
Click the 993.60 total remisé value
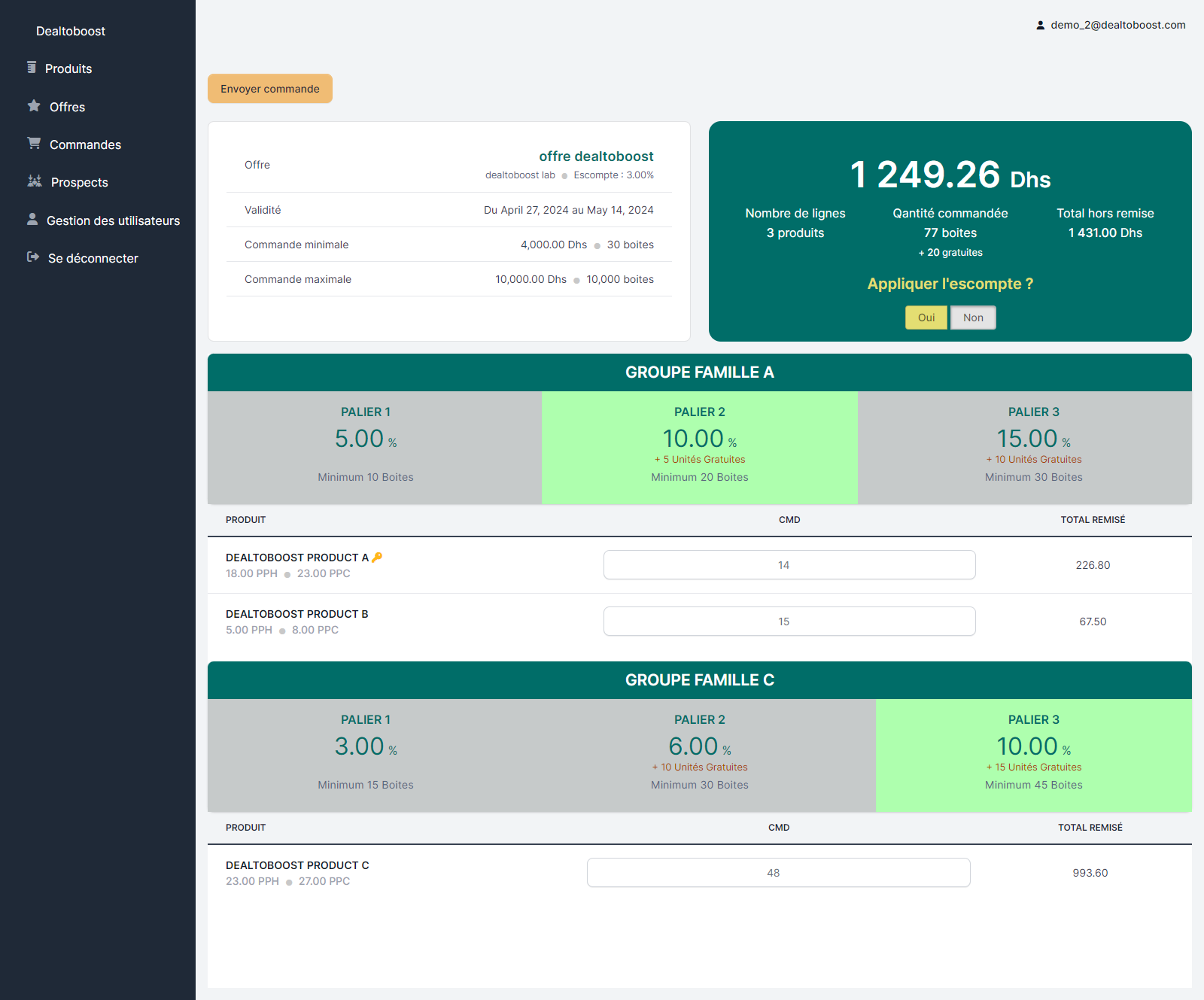1090,873
